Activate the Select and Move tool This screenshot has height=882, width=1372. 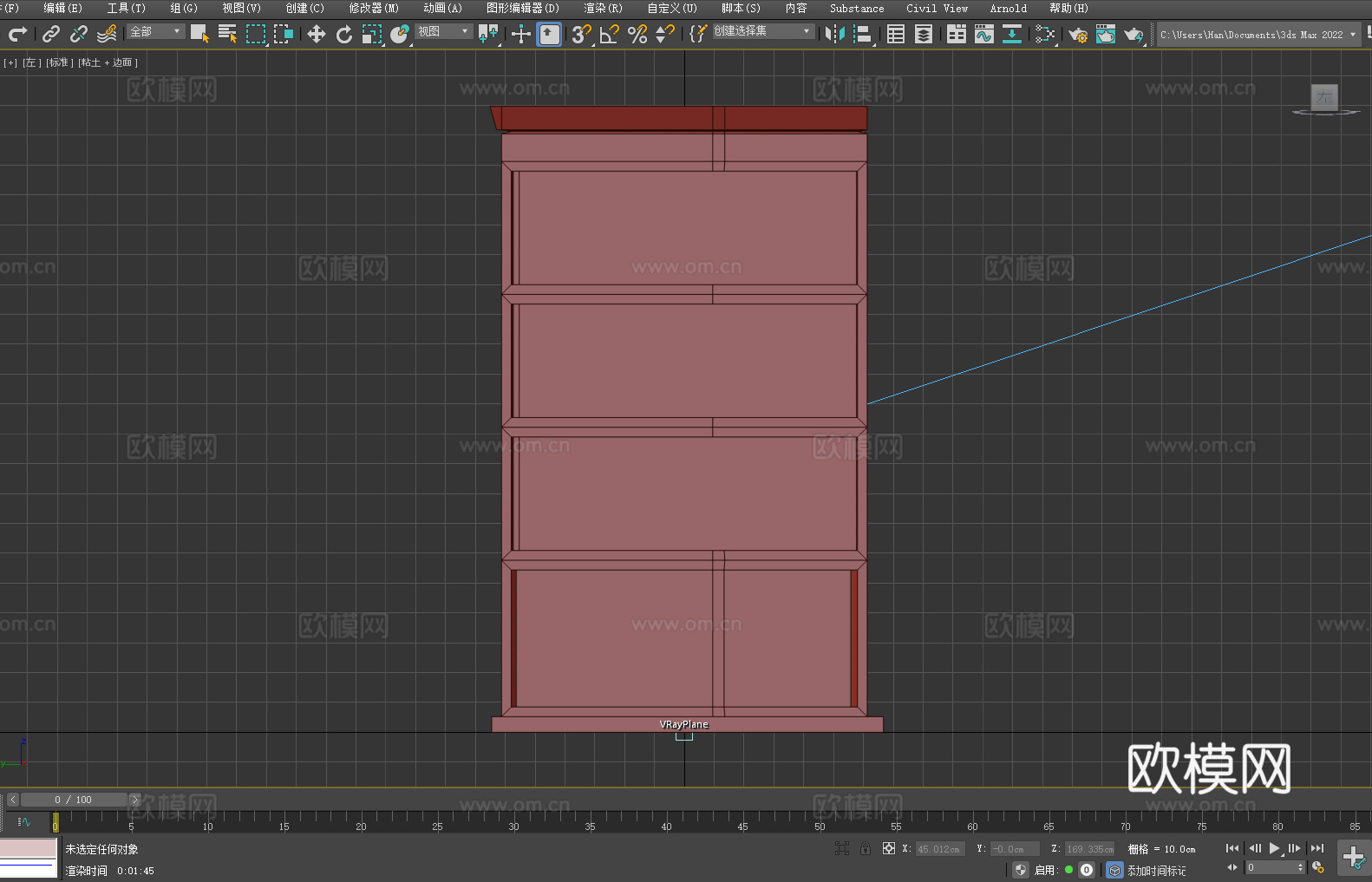tap(317, 34)
